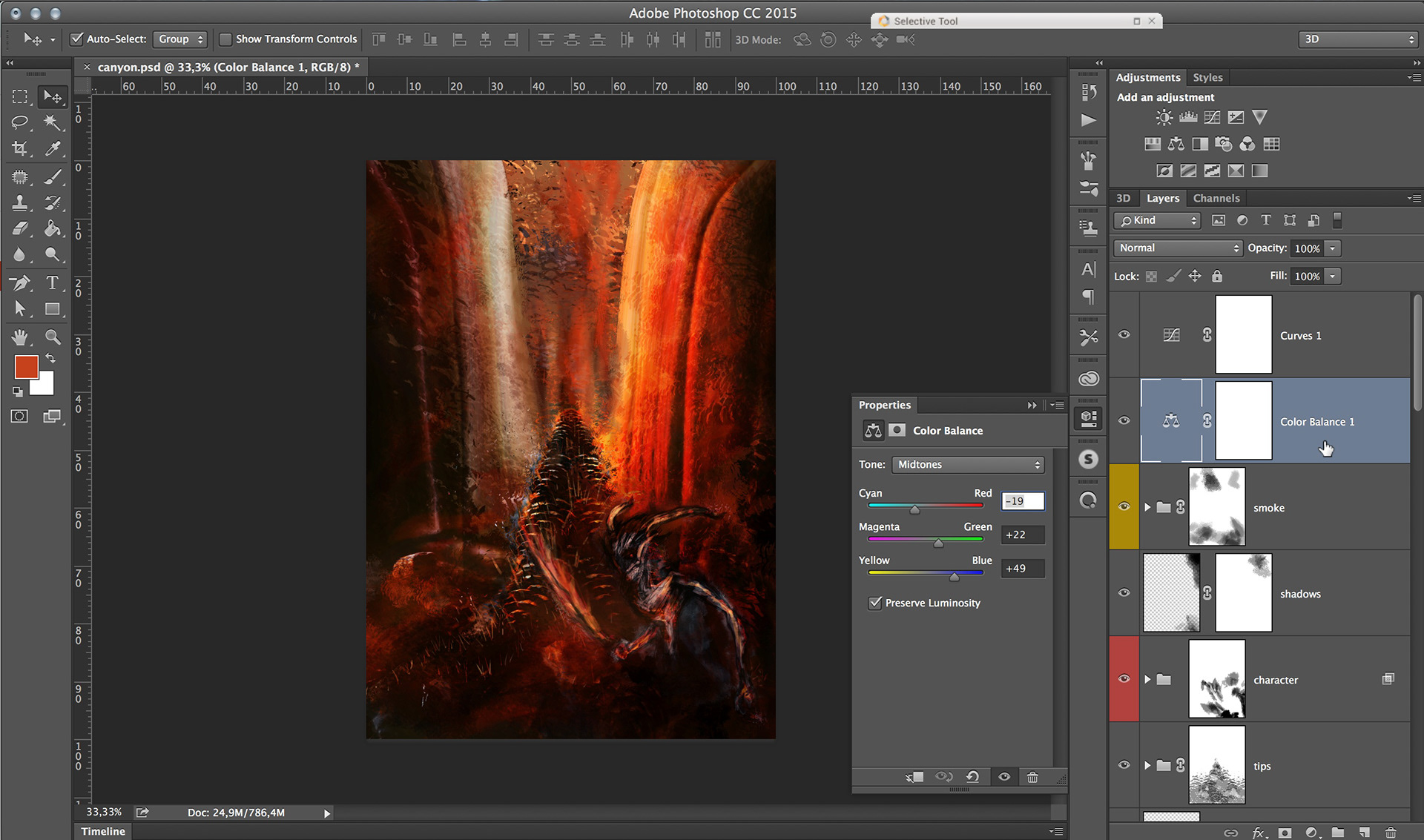
Task: Expand the tips group
Action: (1147, 765)
